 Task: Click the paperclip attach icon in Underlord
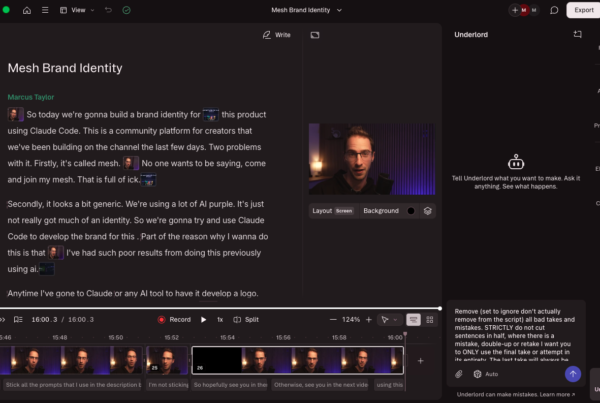click(x=459, y=374)
